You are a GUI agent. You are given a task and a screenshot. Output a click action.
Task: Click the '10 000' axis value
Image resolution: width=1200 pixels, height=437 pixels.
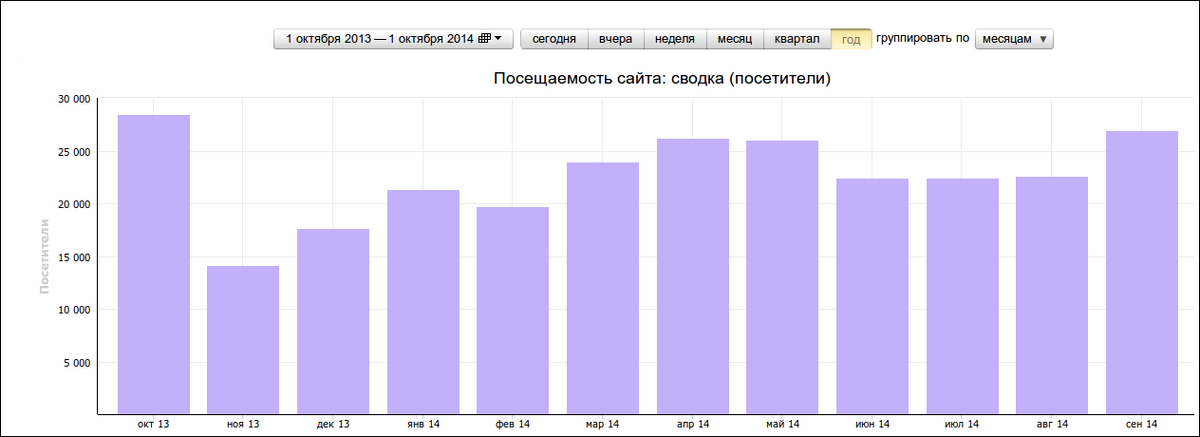click(73, 310)
